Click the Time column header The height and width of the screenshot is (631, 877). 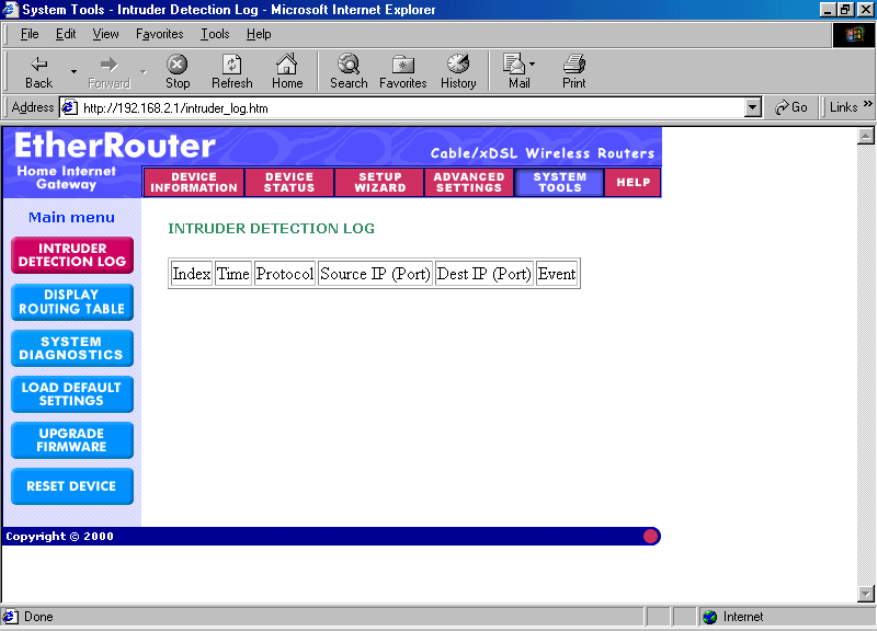click(233, 274)
